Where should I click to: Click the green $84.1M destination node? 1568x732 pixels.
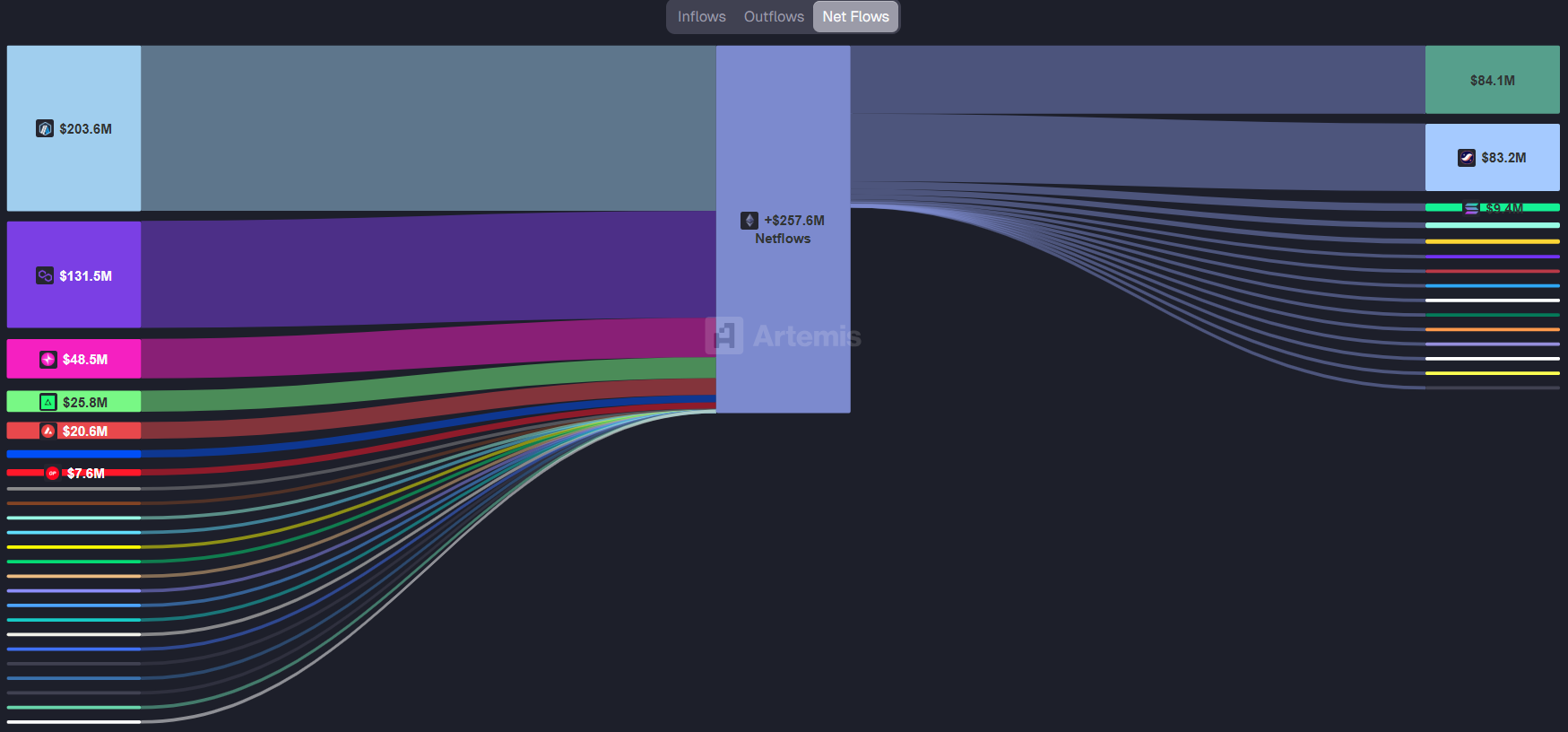(1492, 81)
